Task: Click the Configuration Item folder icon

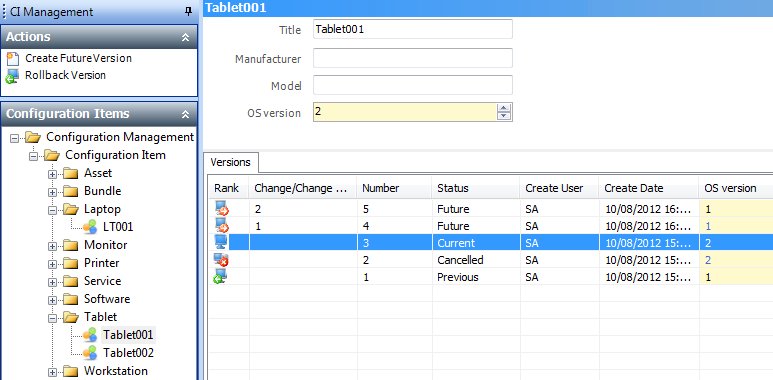Action: coord(52,155)
